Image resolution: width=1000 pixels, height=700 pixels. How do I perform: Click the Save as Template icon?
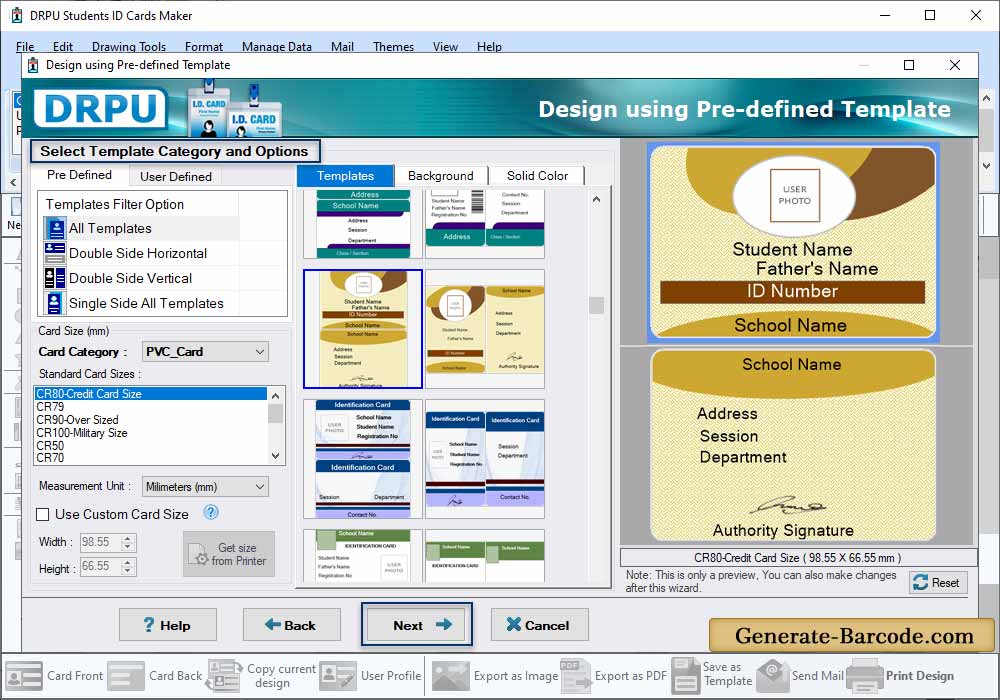[686, 676]
